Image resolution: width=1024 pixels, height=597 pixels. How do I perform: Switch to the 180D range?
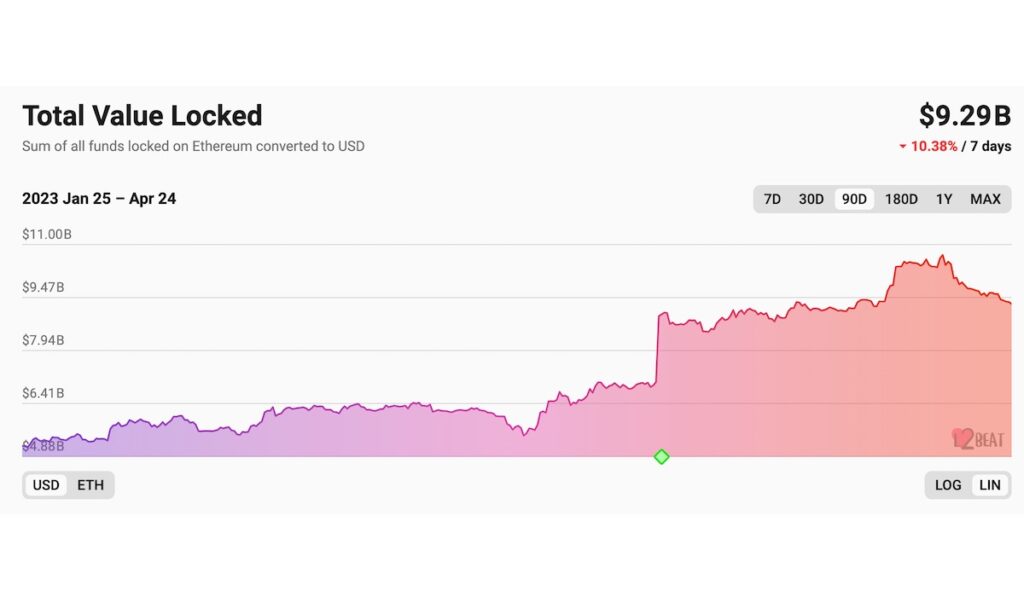[901, 199]
